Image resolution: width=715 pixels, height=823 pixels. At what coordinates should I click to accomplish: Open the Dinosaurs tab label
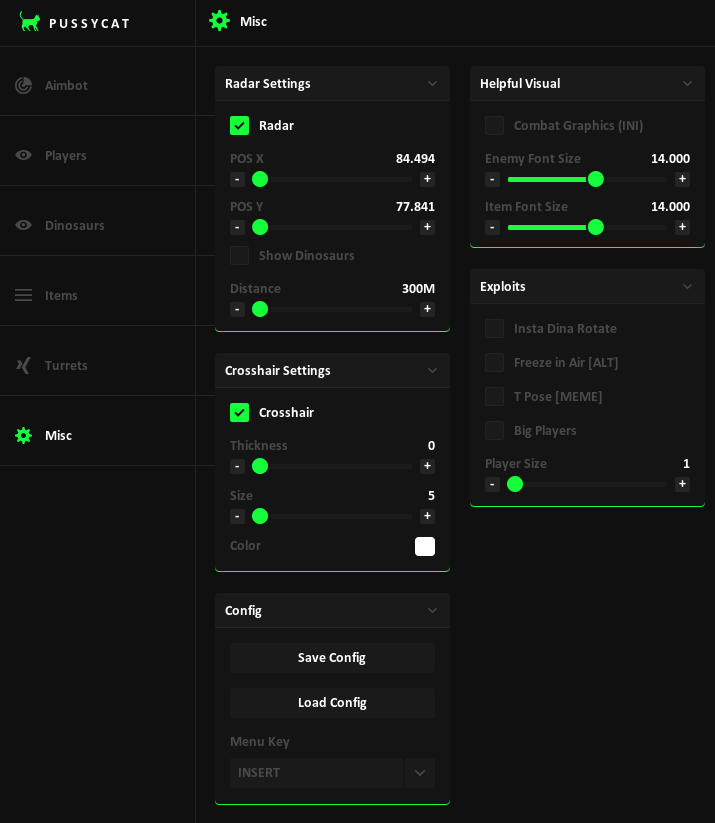[74, 225]
